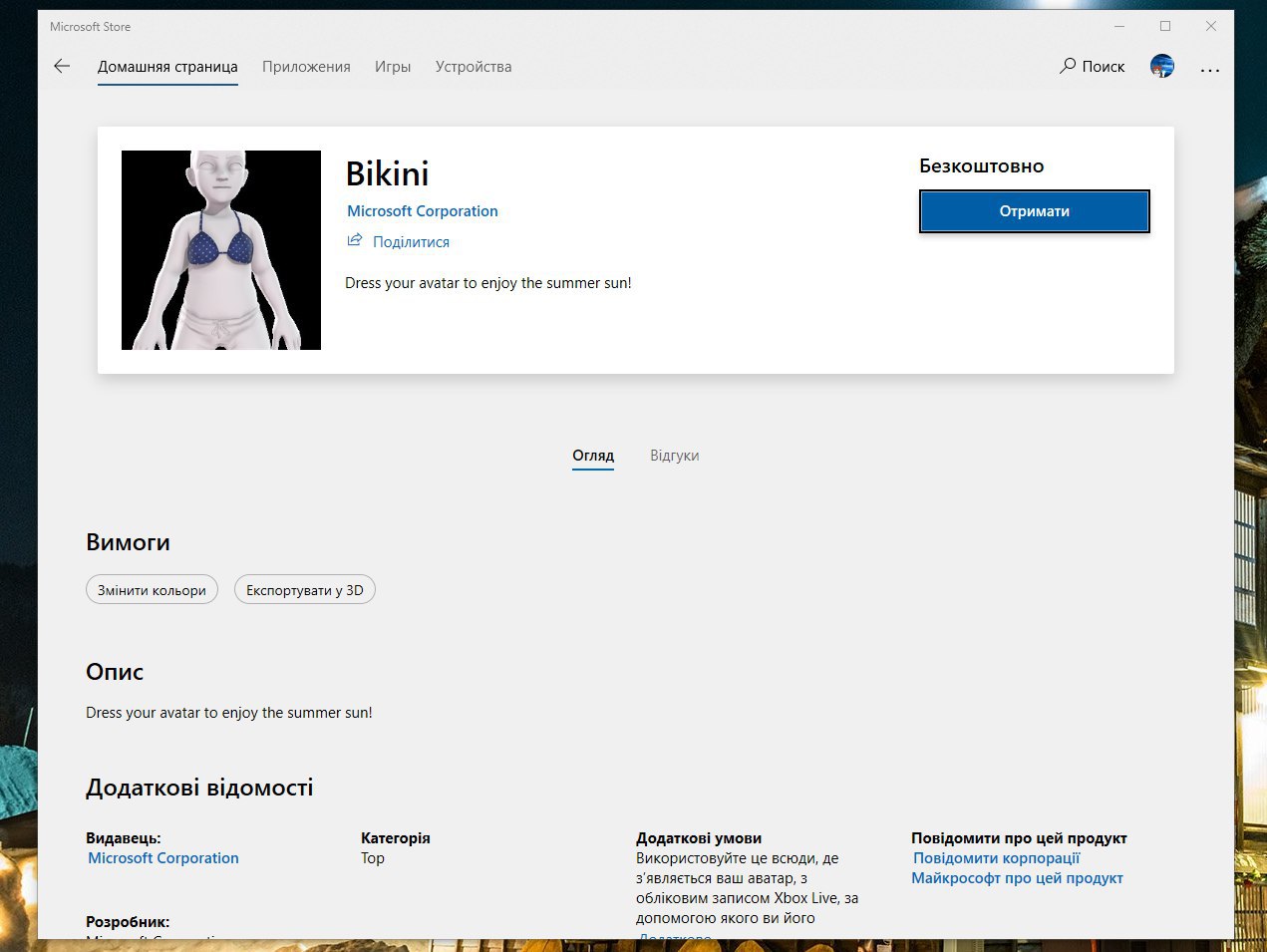Click description text under the Опис heading
Screen dimensions: 1267x952
pos(229,713)
